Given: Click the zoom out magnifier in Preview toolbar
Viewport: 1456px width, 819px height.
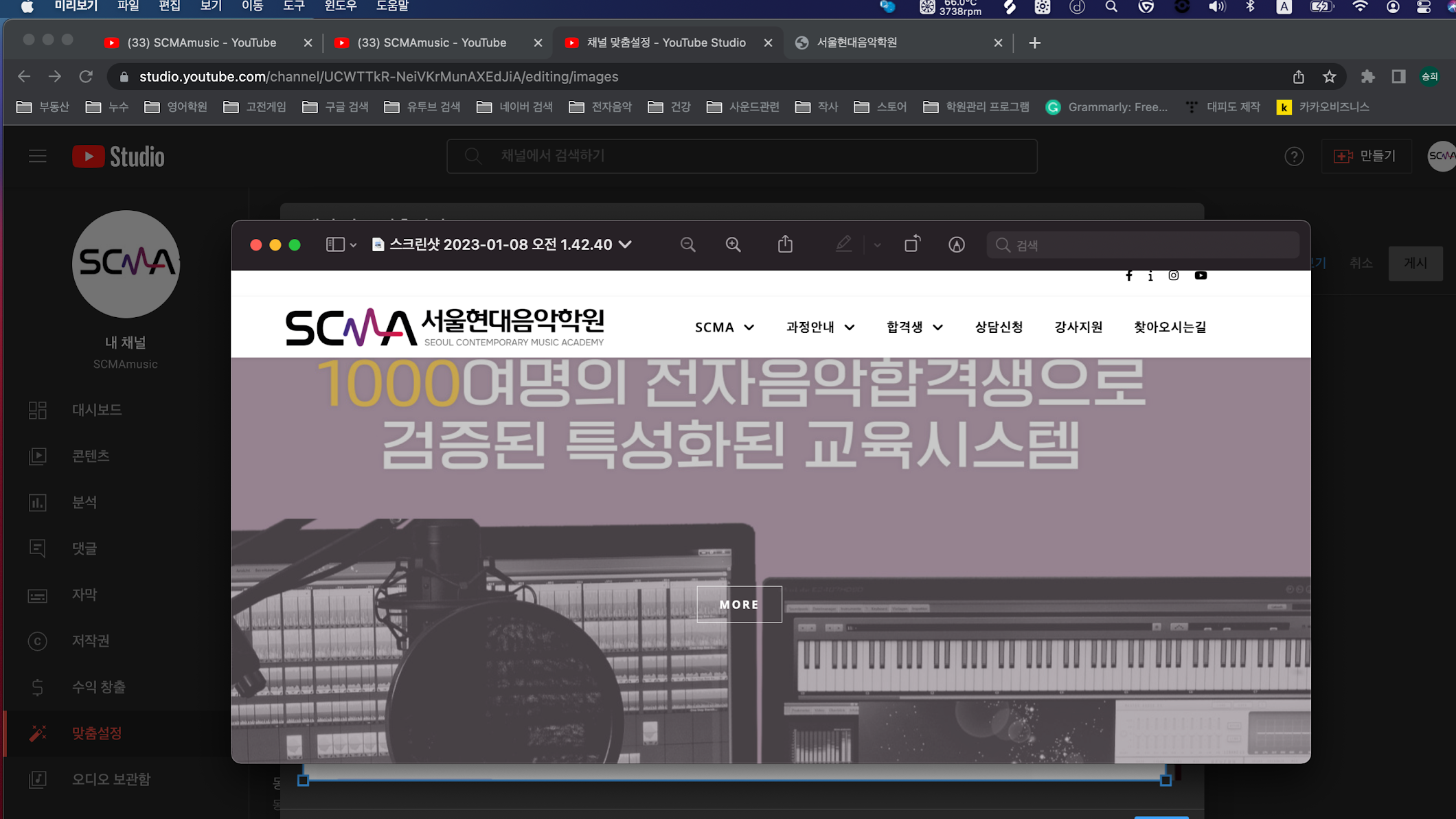Looking at the screenshot, I should [x=687, y=245].
